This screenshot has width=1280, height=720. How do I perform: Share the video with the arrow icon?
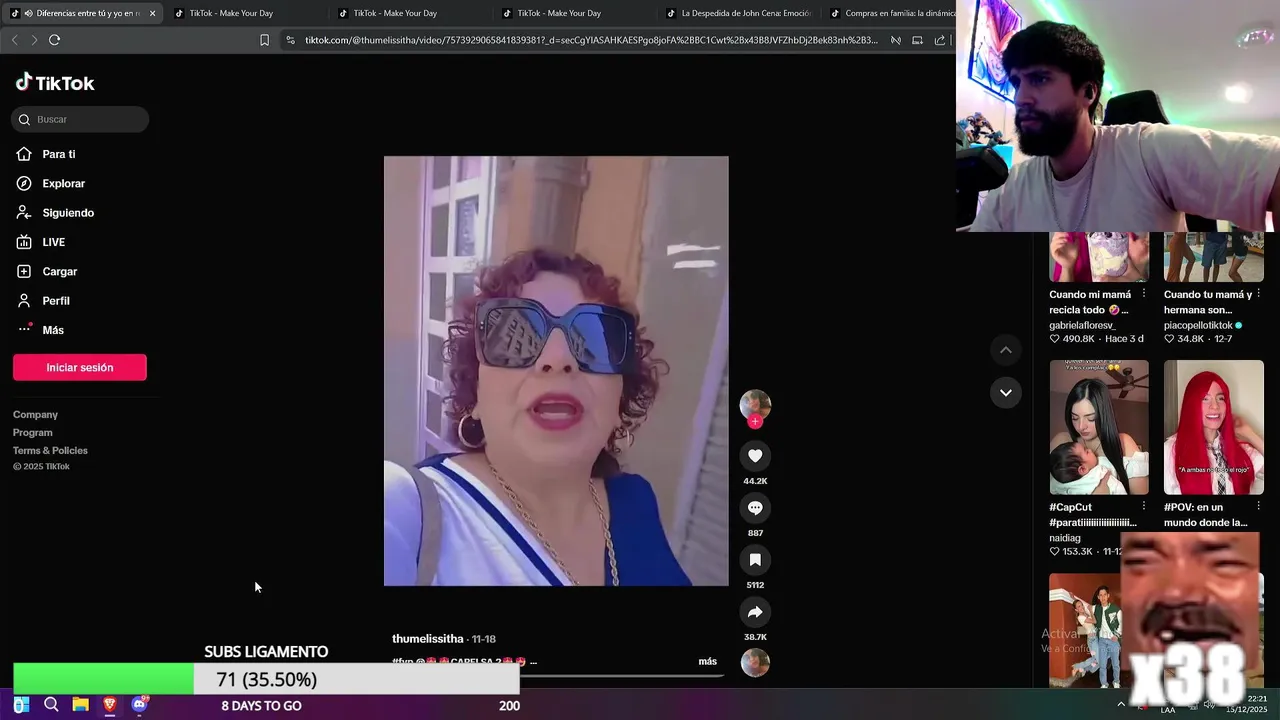(x=755, y=612)
